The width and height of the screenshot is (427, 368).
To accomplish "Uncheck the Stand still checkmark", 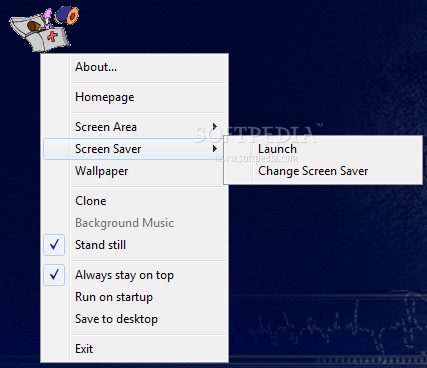I will 54,245.
